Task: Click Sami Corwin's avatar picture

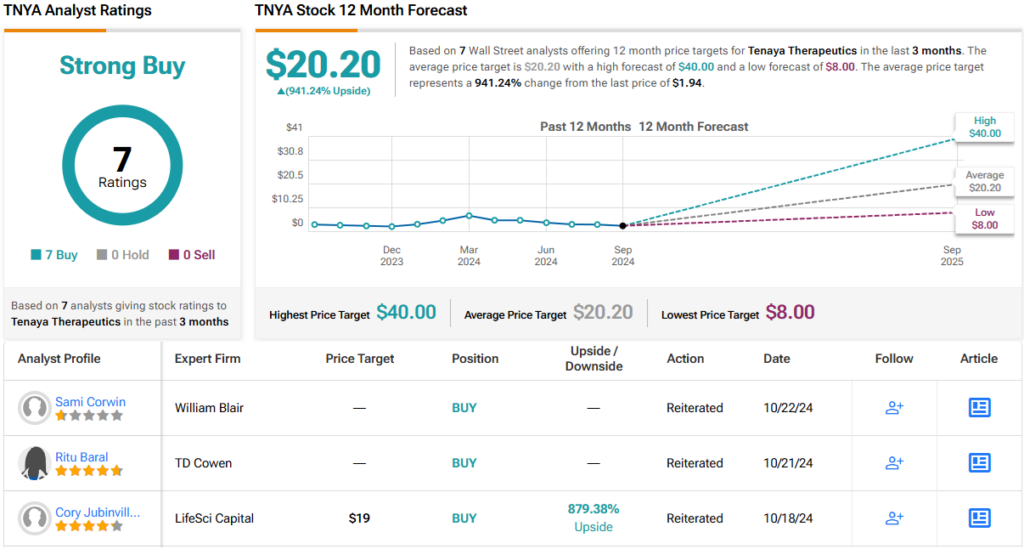Action: [35, 408]
